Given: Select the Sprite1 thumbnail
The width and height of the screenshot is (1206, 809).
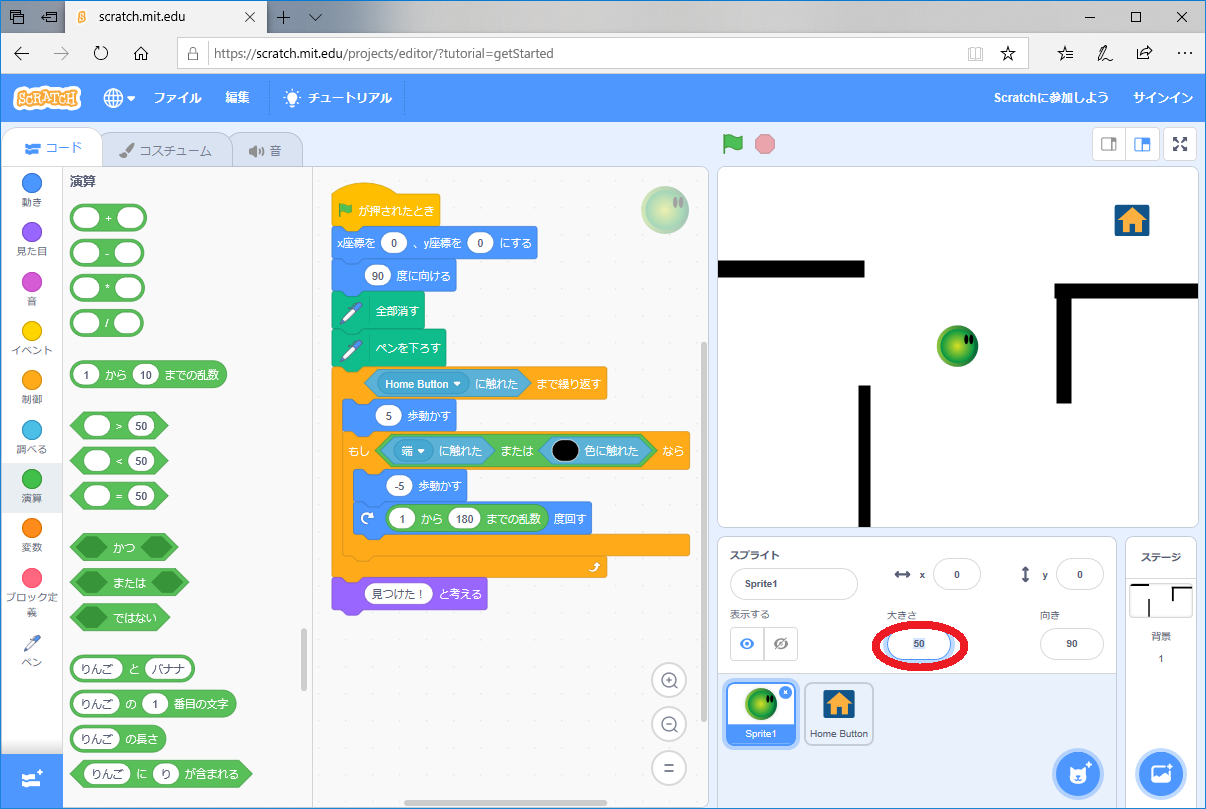Looking at the screenshot, I should click(x=760, y=714).
